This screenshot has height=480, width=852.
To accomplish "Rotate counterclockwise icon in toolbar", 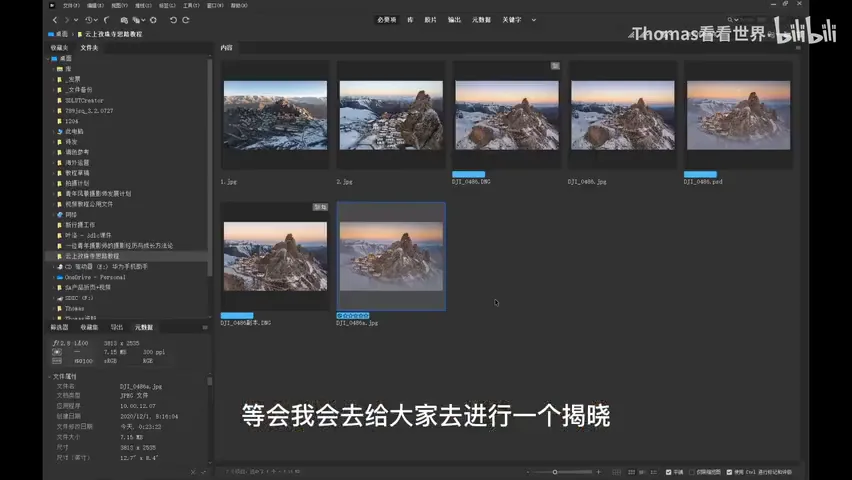I will click(173, 20).
